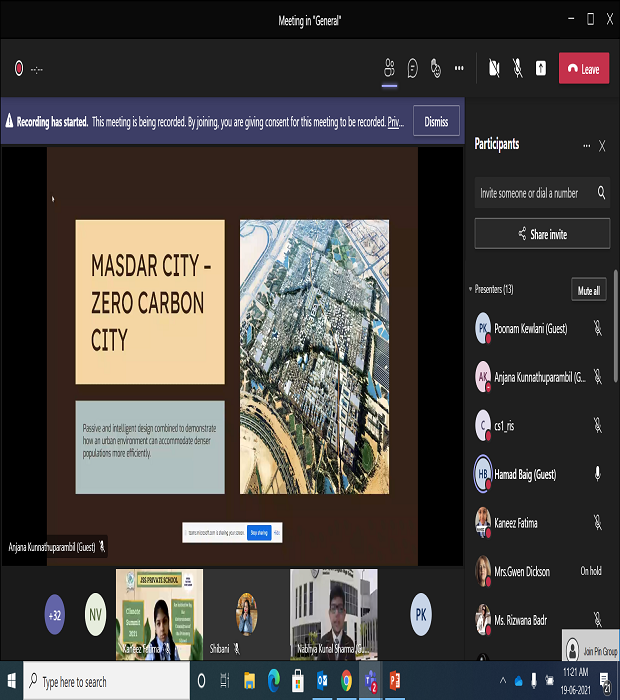Open the conversation chat icon
The image size is (620, 700).
point(413,68)
